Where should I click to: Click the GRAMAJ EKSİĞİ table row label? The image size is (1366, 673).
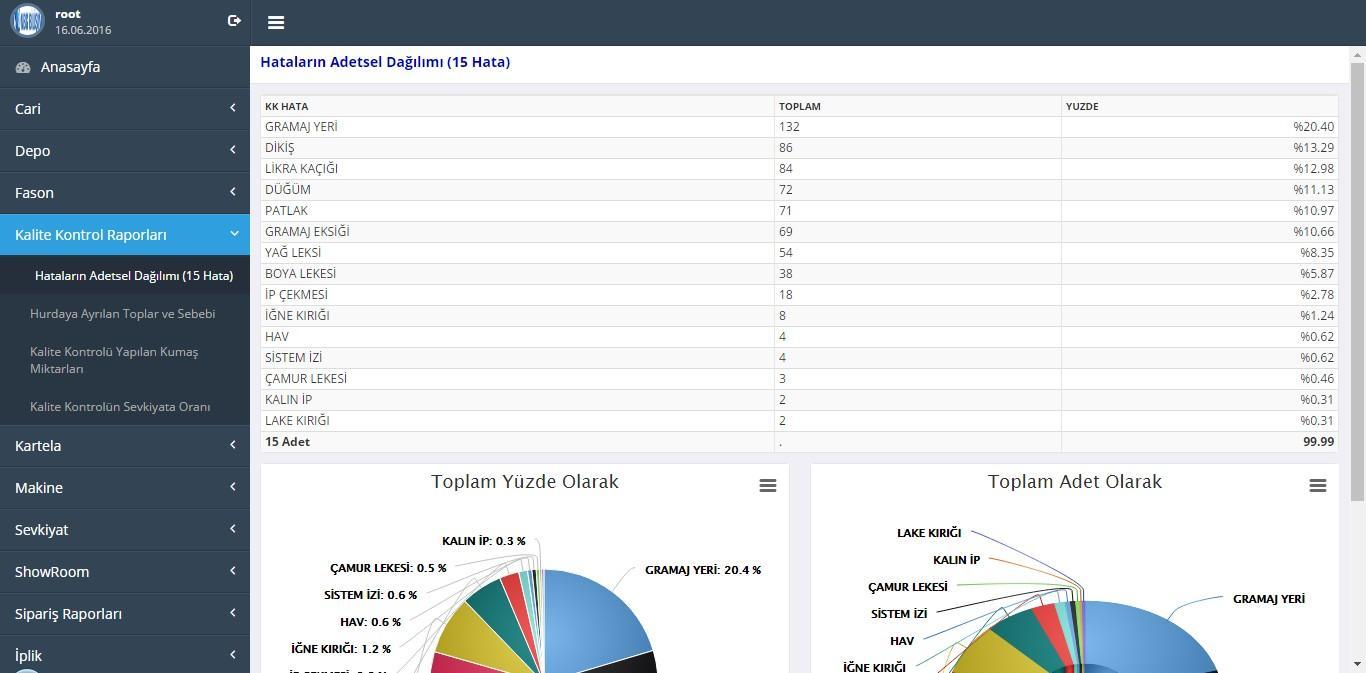pos(307,232)
